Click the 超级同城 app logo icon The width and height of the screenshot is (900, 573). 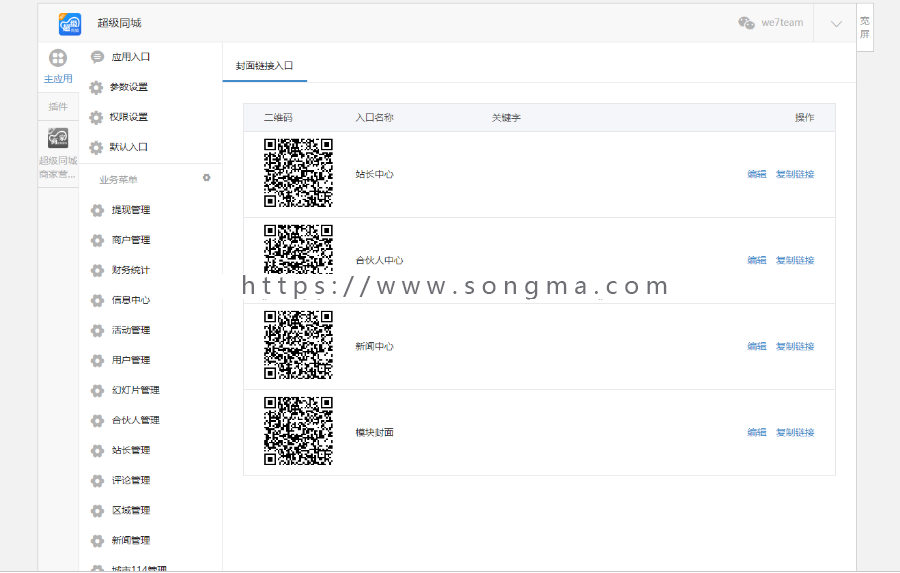point(69,24)
